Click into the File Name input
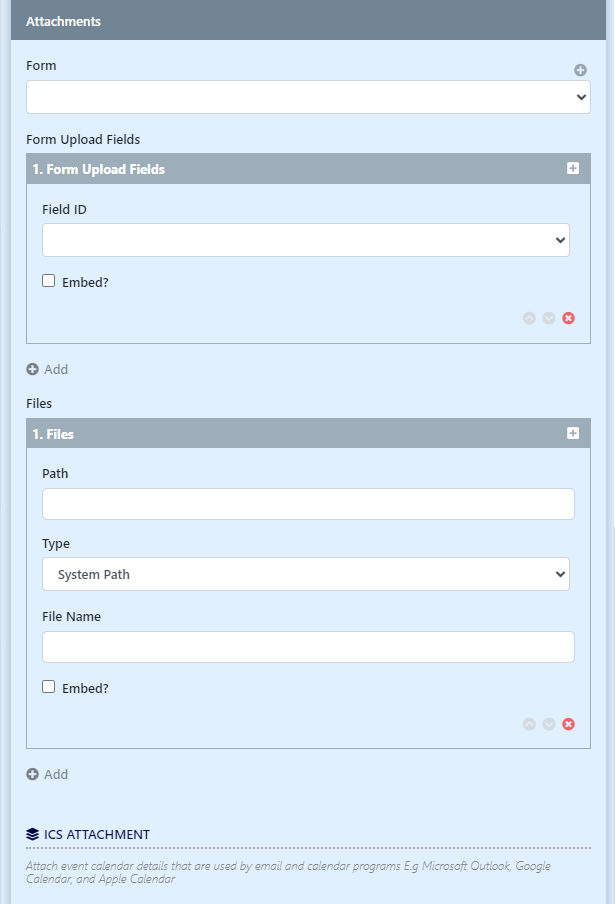615x904 pixels. [x=308, y=647]
